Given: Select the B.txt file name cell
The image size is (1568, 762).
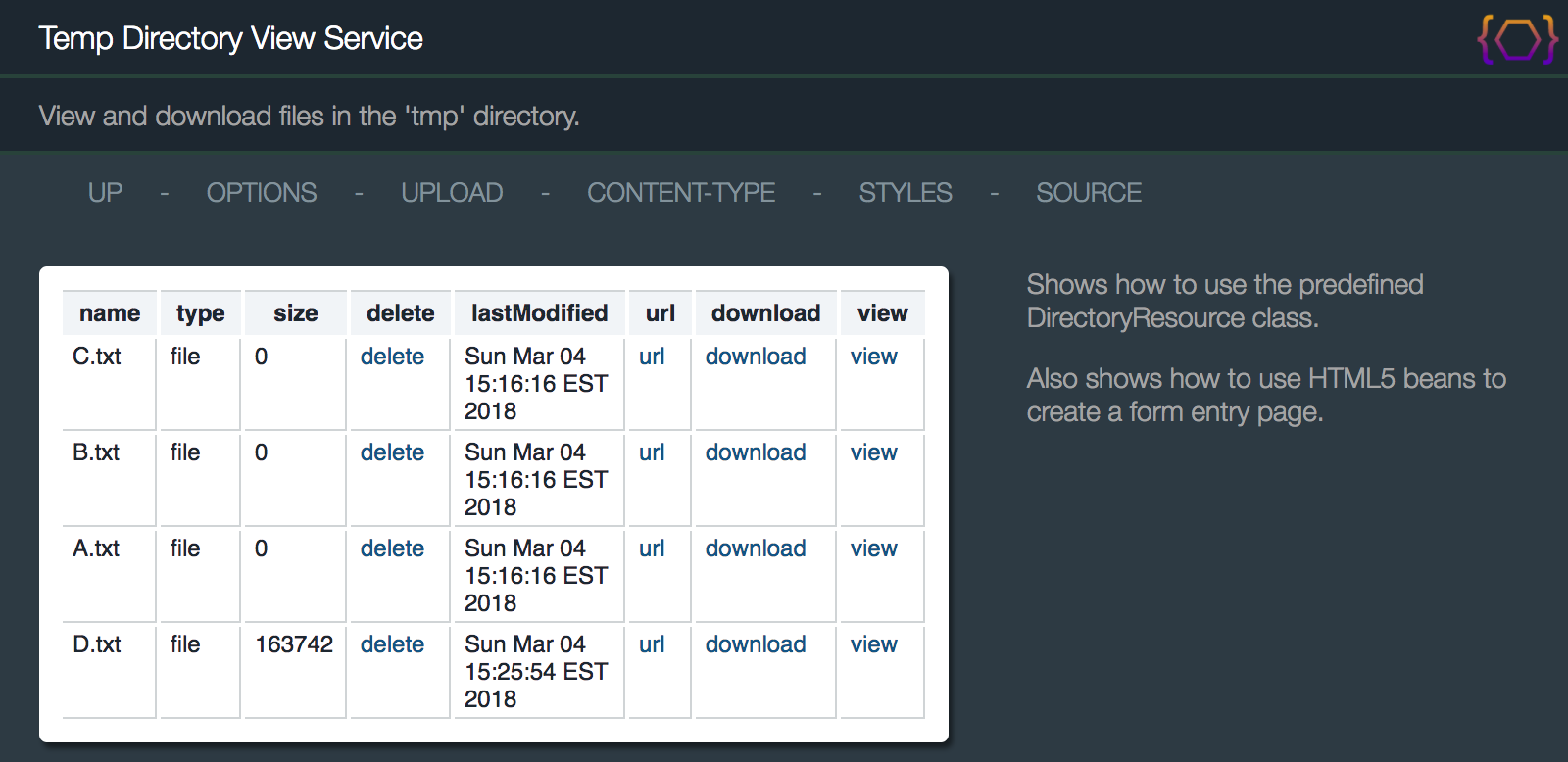Looking at the screenshot, I should pos(109,479).
